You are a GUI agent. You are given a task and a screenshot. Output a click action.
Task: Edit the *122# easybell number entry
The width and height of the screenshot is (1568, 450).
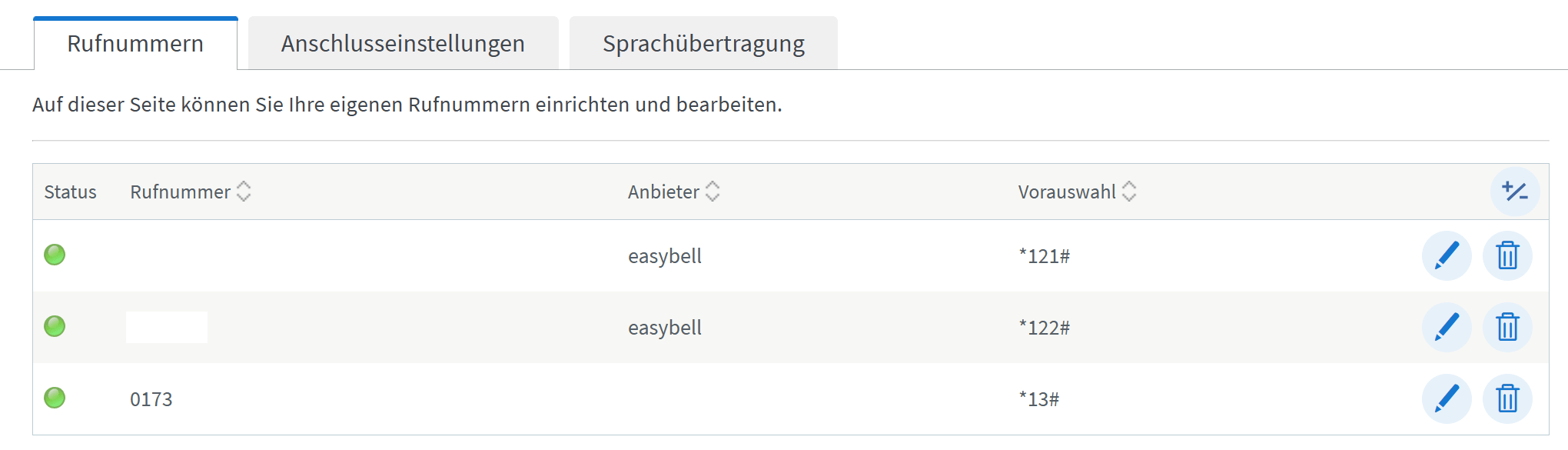click(x=1446, y=327)
